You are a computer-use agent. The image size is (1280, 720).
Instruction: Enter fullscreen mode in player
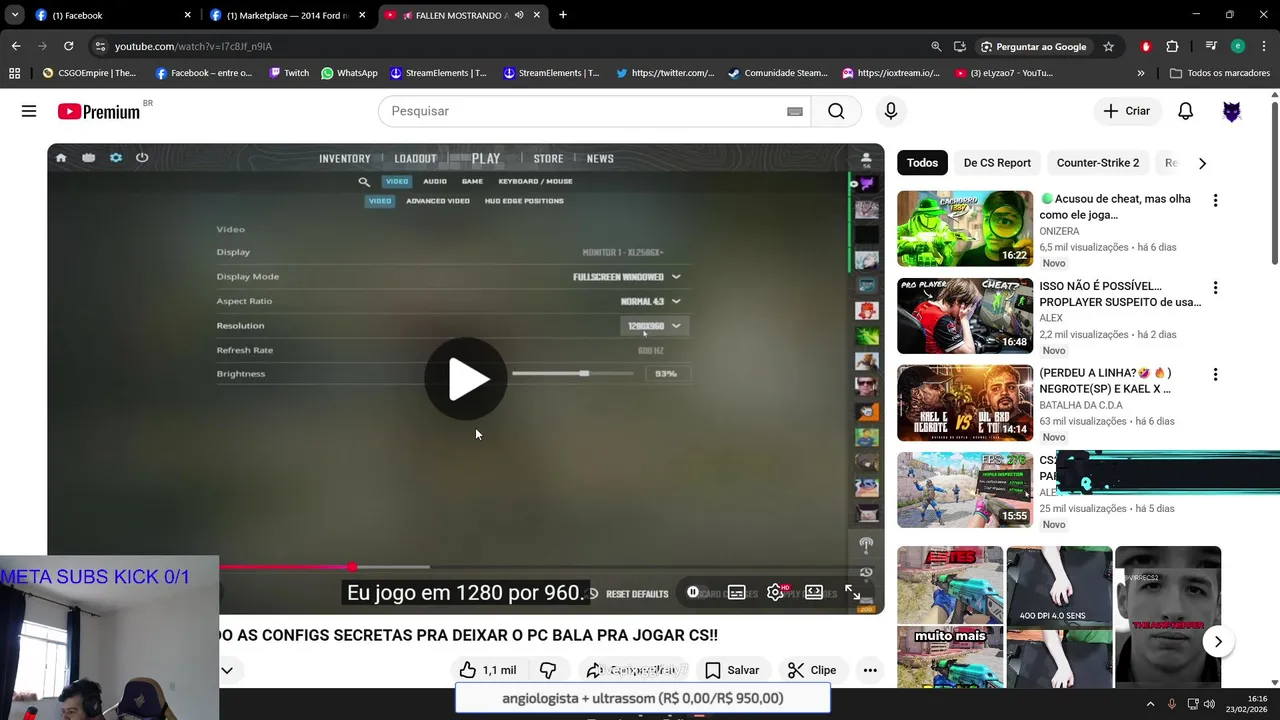pyautogui.click(x=853, y=592)
